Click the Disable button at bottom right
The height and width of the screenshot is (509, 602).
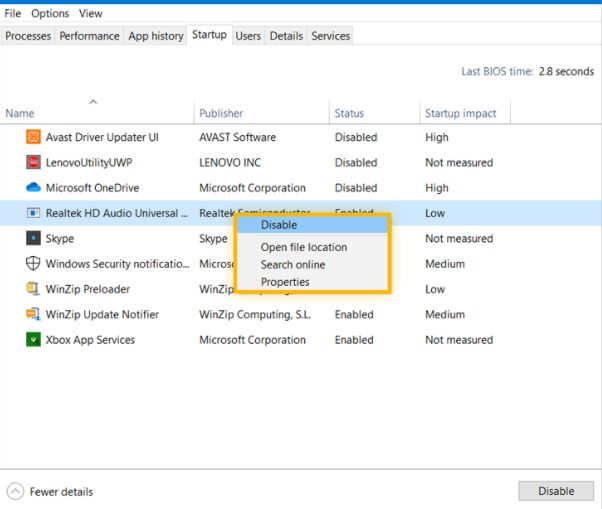556,491
